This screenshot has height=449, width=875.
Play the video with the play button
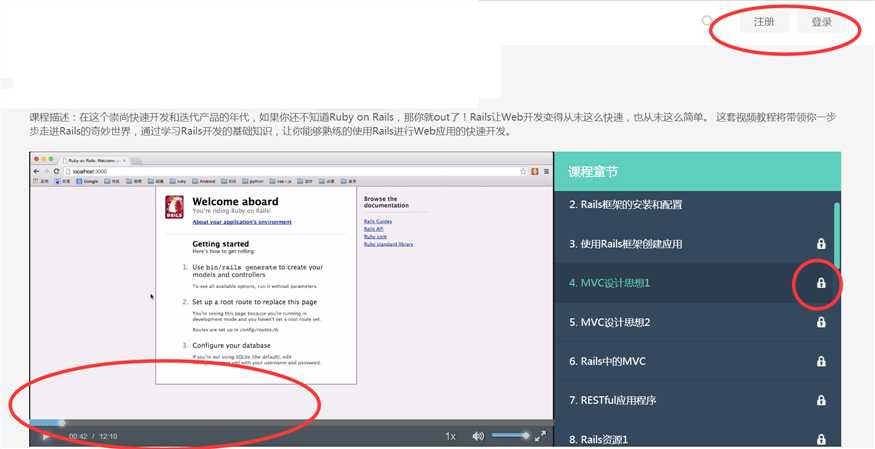coord(46,436)
